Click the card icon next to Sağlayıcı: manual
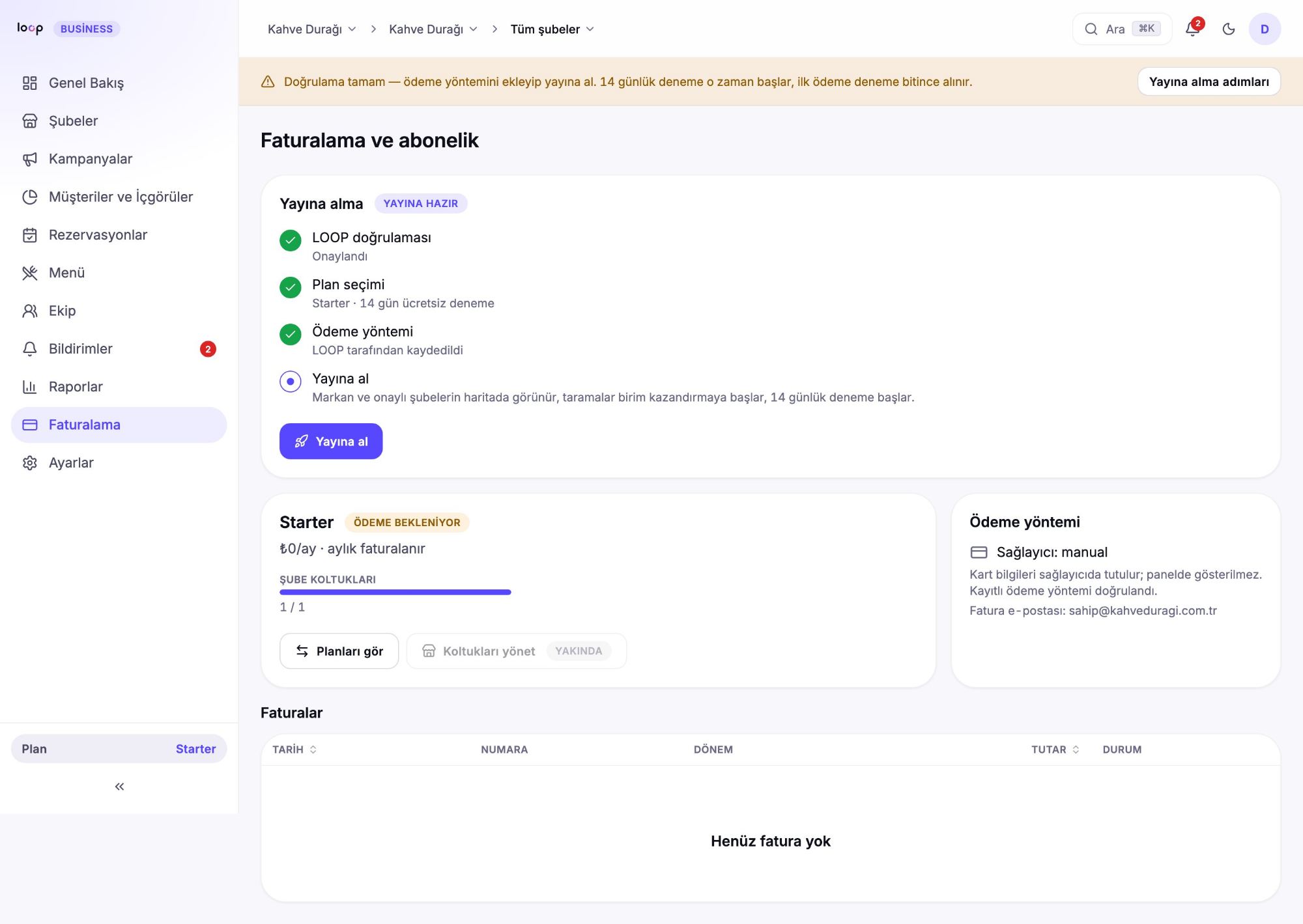Screen dimensions: 1303x924 (979, 552)
